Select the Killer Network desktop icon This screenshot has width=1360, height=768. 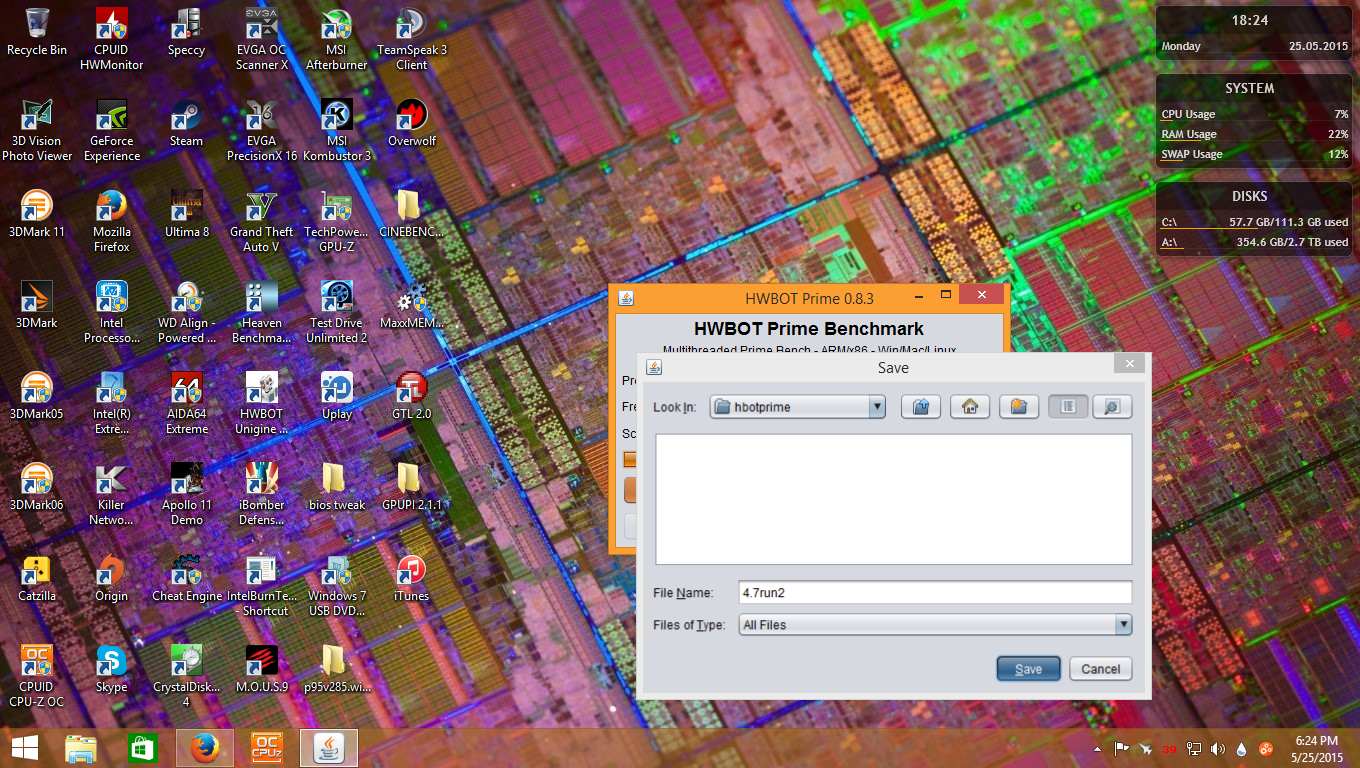pyautogui.click(x=111, y=494)
